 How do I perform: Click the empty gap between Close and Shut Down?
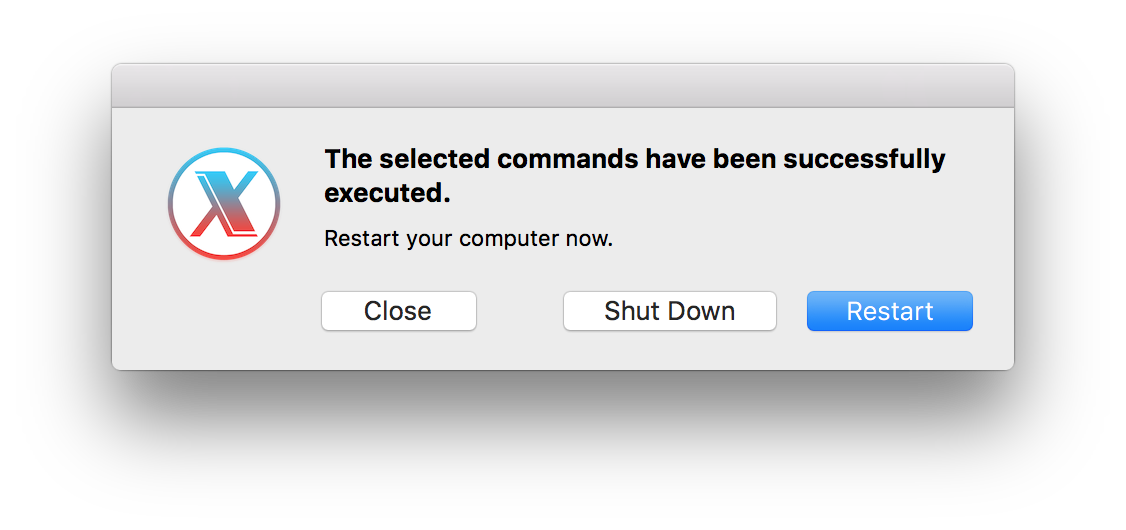(x=520, y=311)
